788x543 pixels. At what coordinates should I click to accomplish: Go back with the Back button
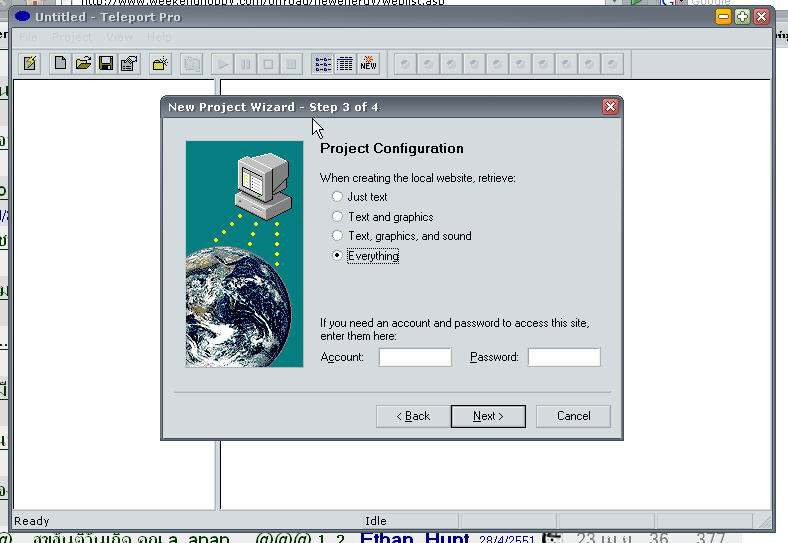tap(413, 416)
